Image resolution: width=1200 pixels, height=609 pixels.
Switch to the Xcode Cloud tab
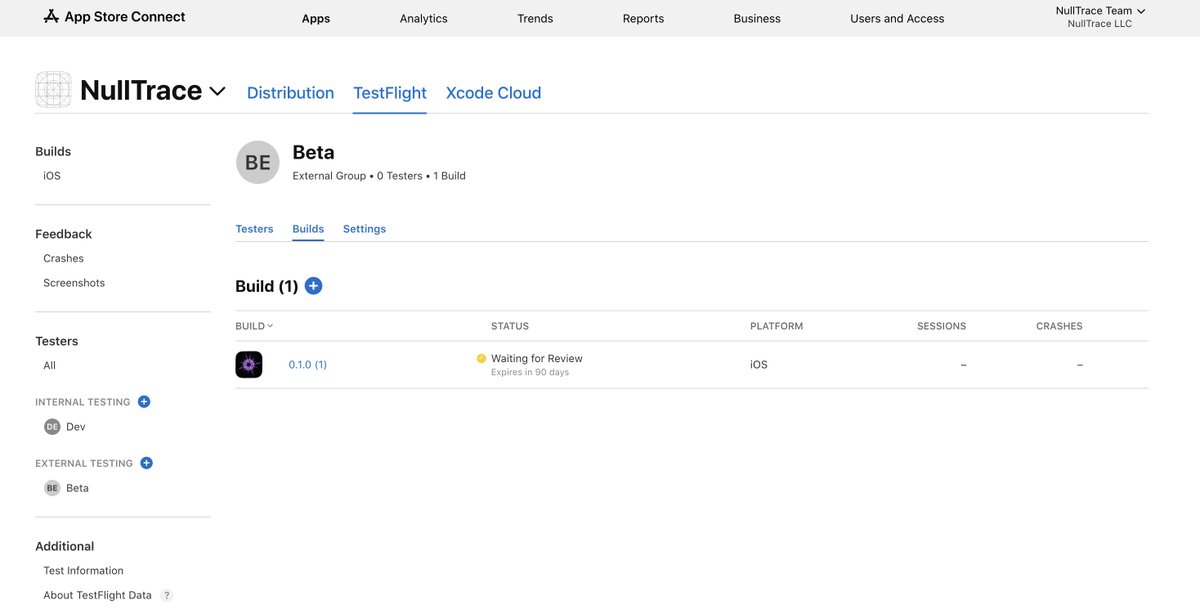[x=494, y=93]
